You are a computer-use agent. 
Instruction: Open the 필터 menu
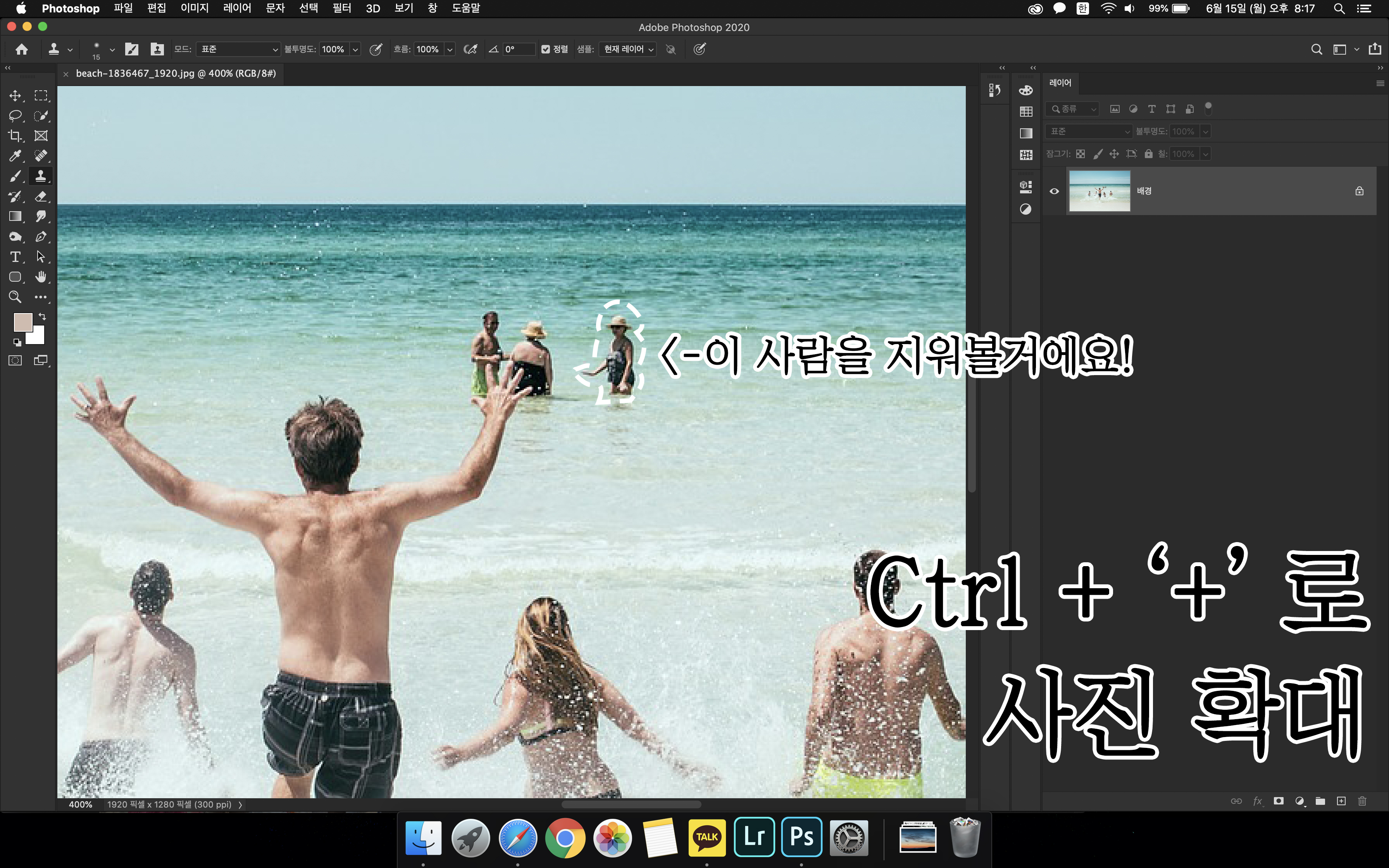pos(341,8)
